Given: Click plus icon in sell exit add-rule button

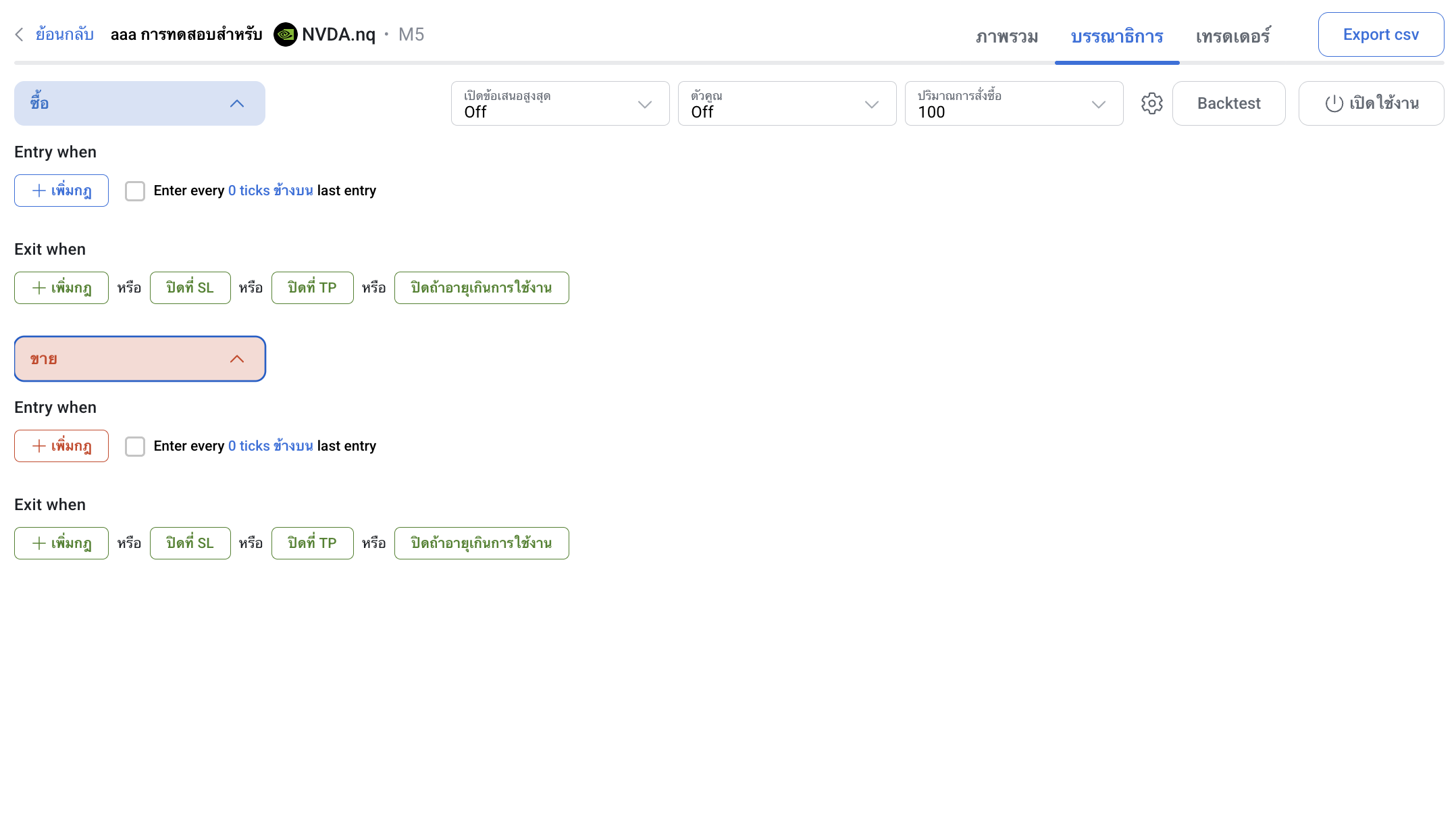Looking at the screenshot, I should (x=39, y=543).
